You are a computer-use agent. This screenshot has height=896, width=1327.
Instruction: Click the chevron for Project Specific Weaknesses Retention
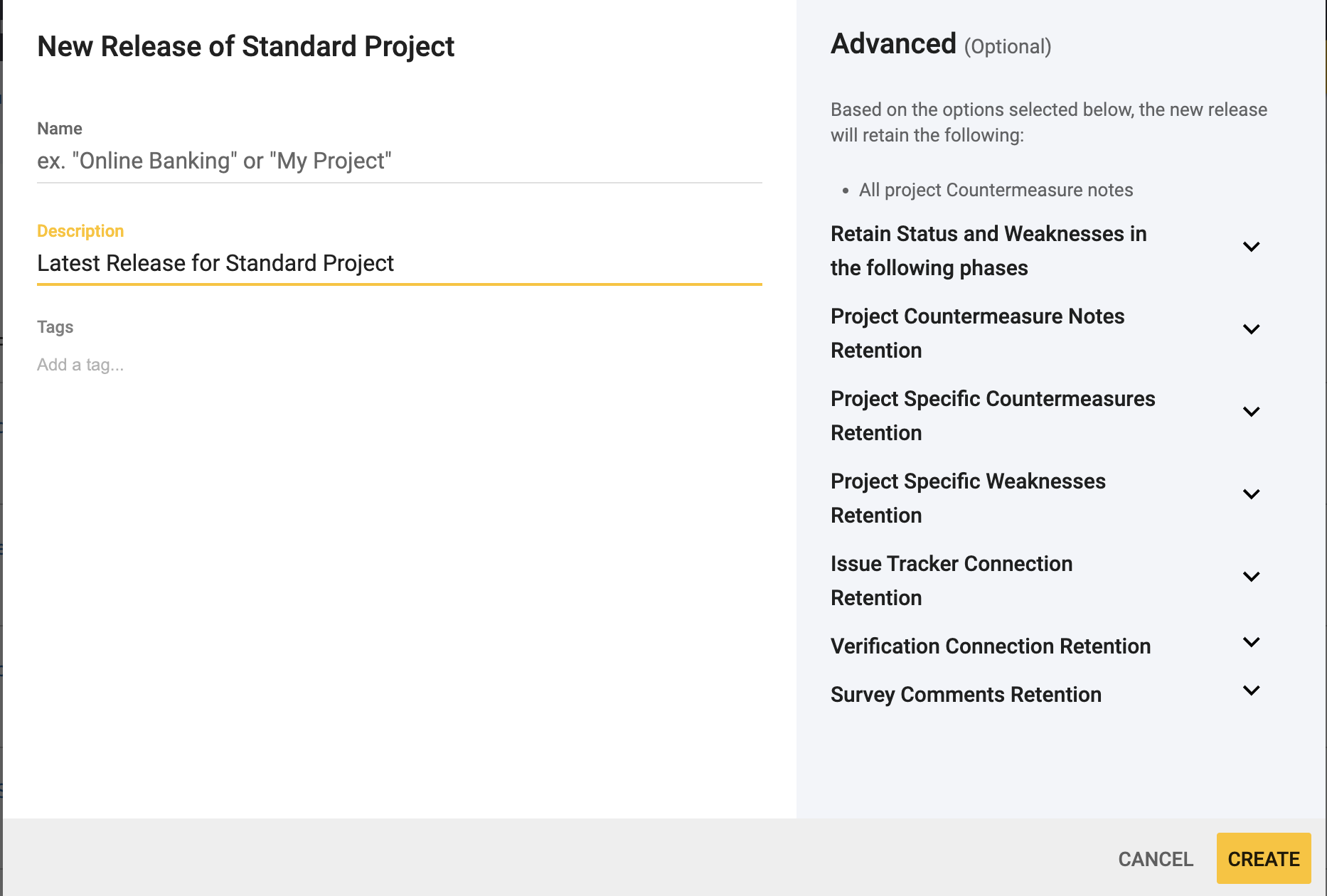point(1251,494)
